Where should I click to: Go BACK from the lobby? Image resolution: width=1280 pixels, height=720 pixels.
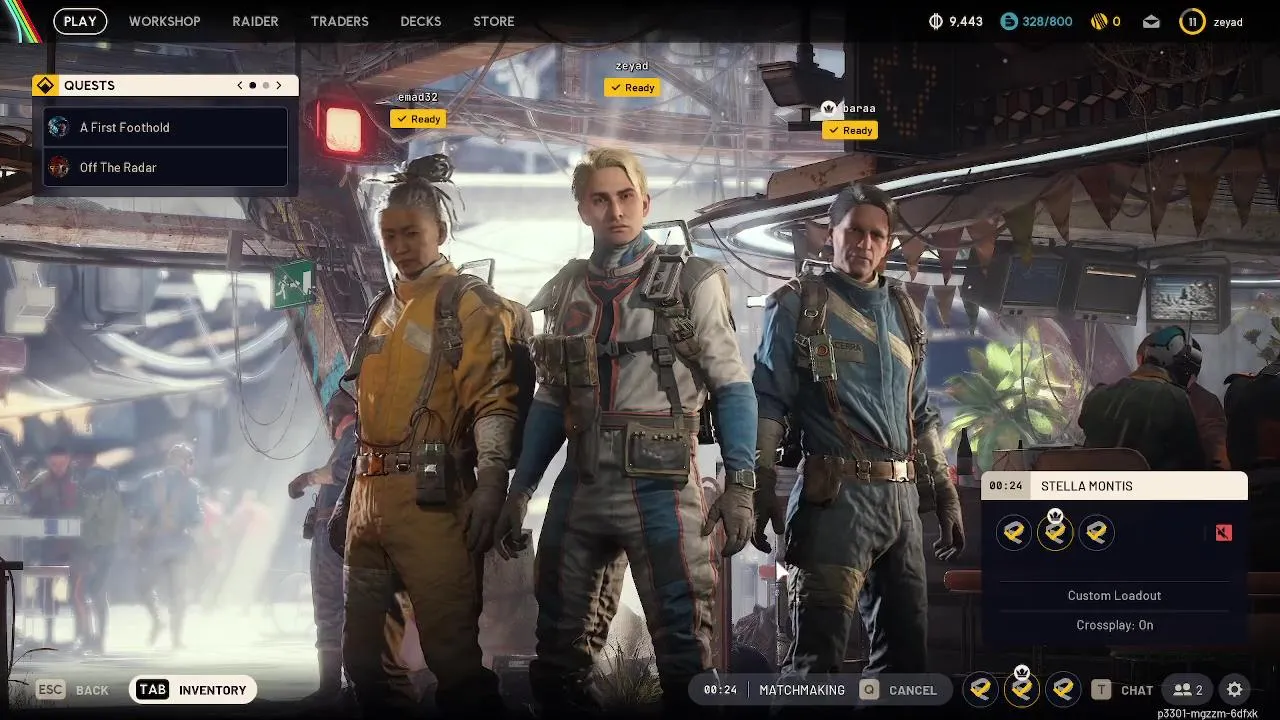click(x=92, y=690)
